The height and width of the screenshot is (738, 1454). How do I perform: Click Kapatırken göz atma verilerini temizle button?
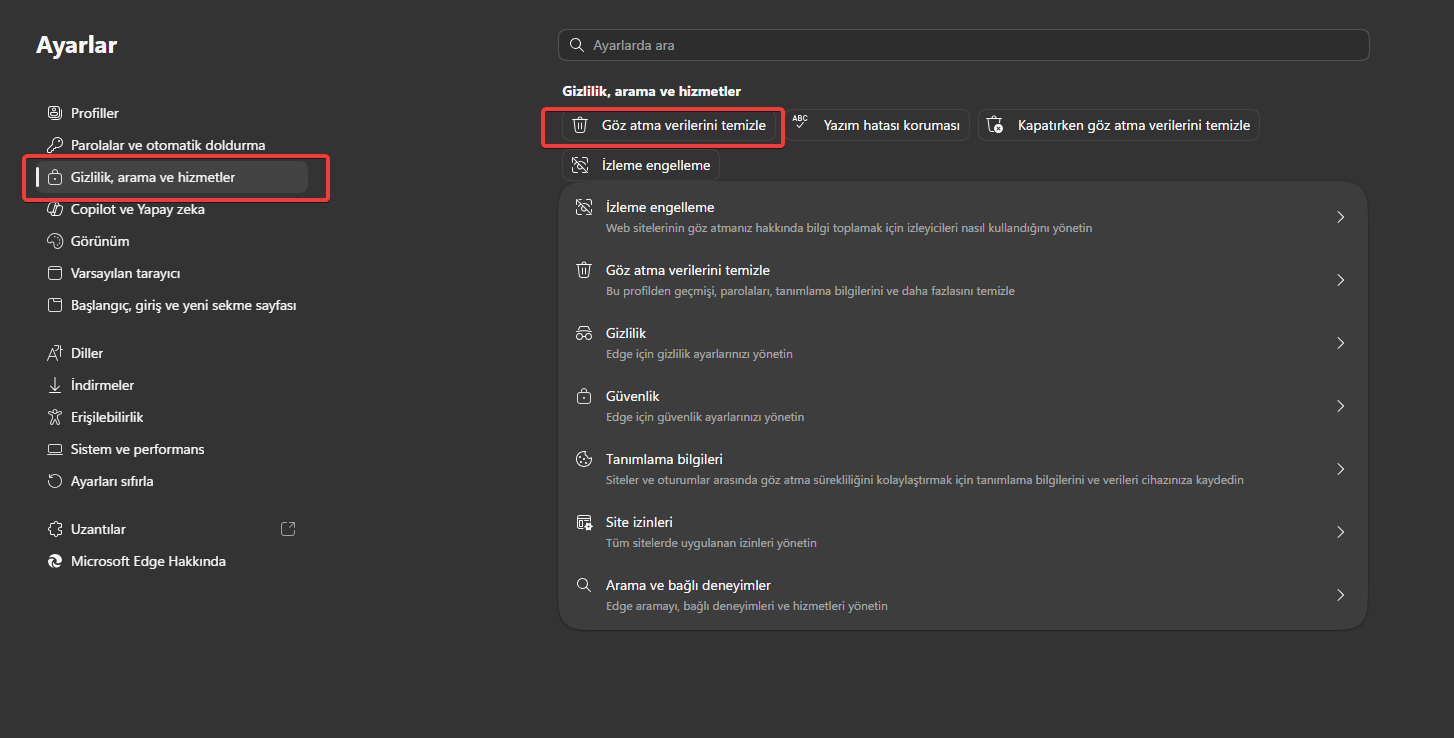[x=1119, y=125]
